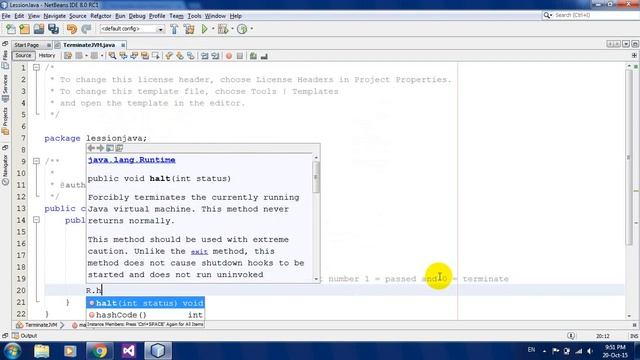Toggle Rectangular Selection icon
This screenshot has height=360, width=640.
pyautogui.click(x=156, y=56)
